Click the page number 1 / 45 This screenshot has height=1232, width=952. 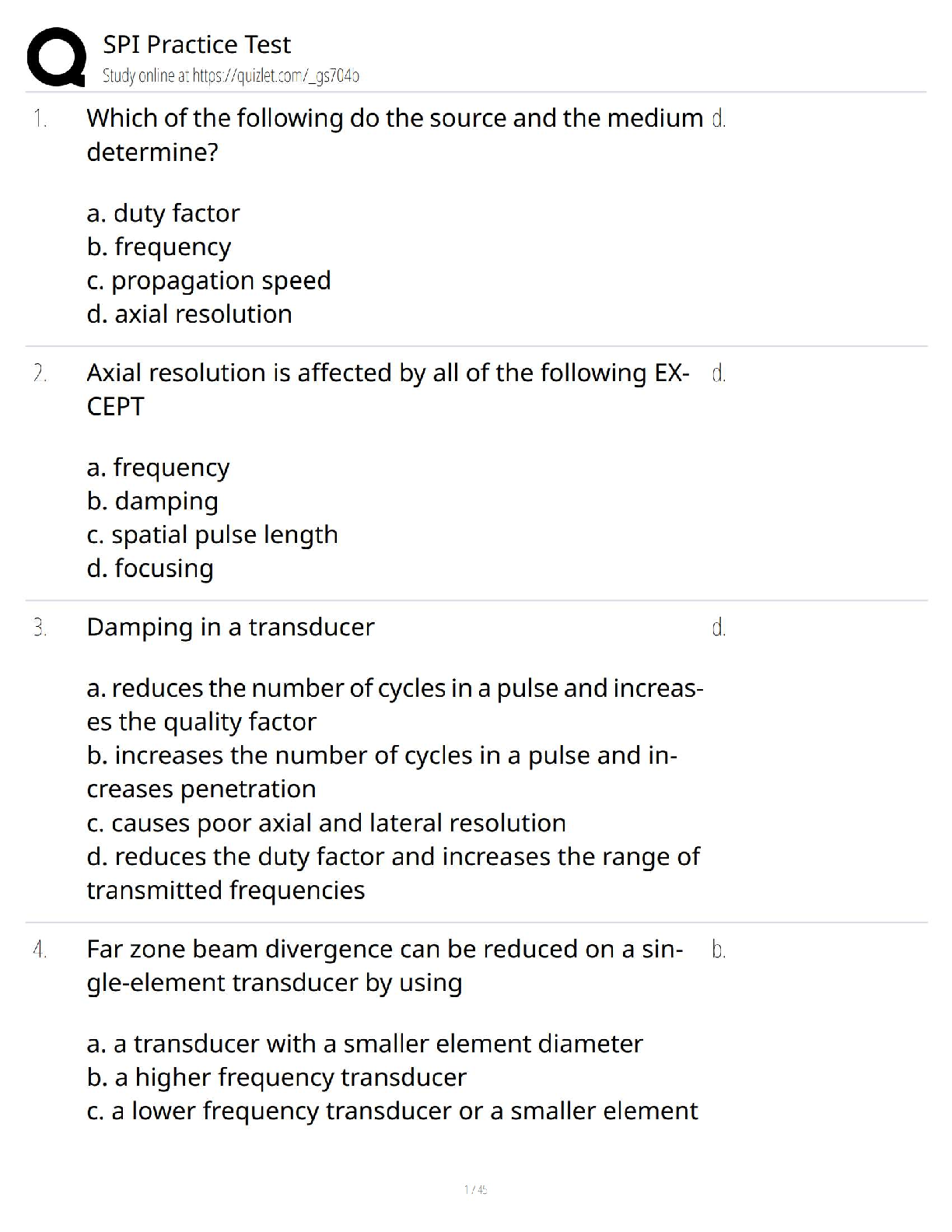click(475, 1189)
